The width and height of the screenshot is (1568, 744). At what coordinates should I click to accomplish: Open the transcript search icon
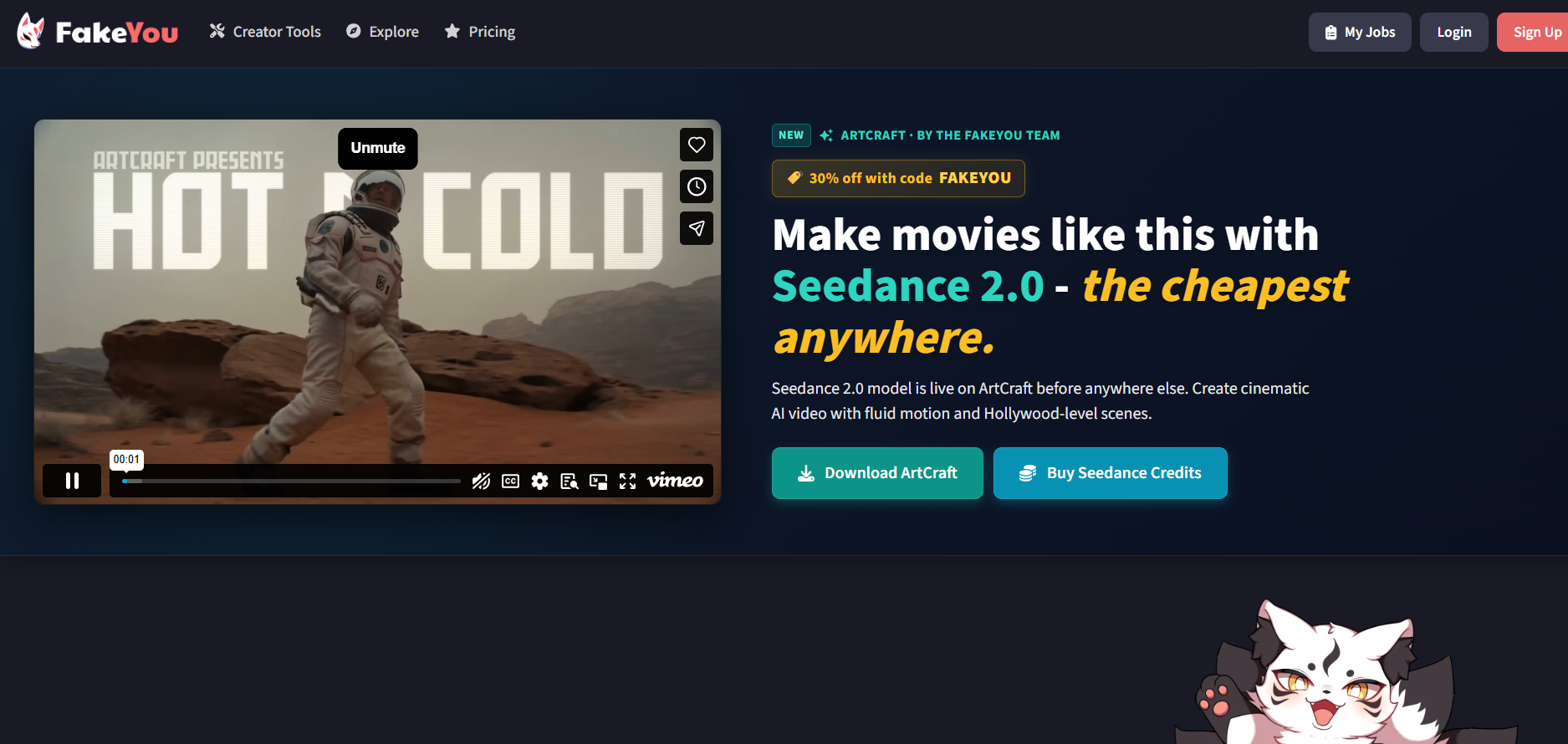569,481
